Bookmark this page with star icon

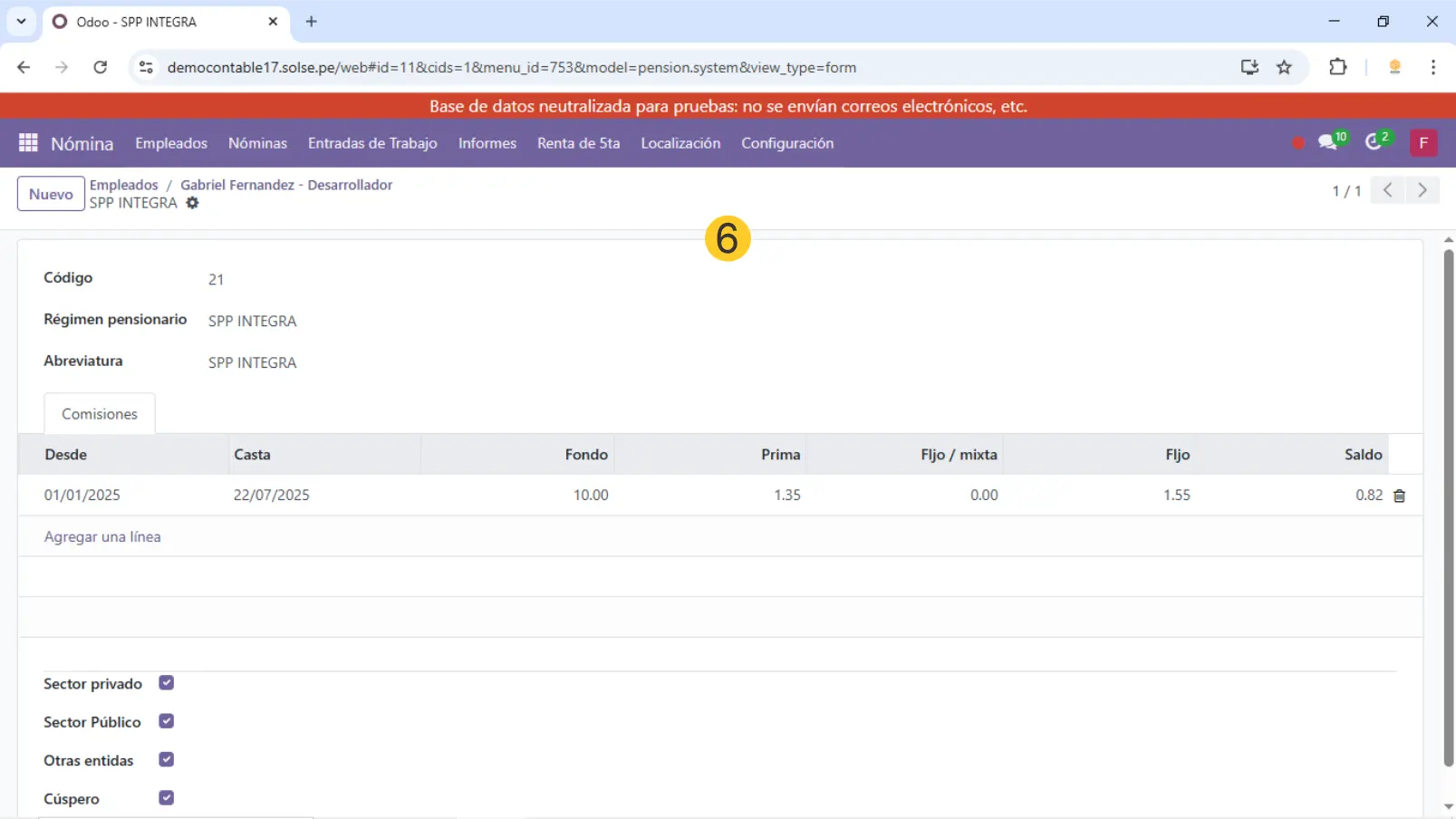(x=1284, y=67)
